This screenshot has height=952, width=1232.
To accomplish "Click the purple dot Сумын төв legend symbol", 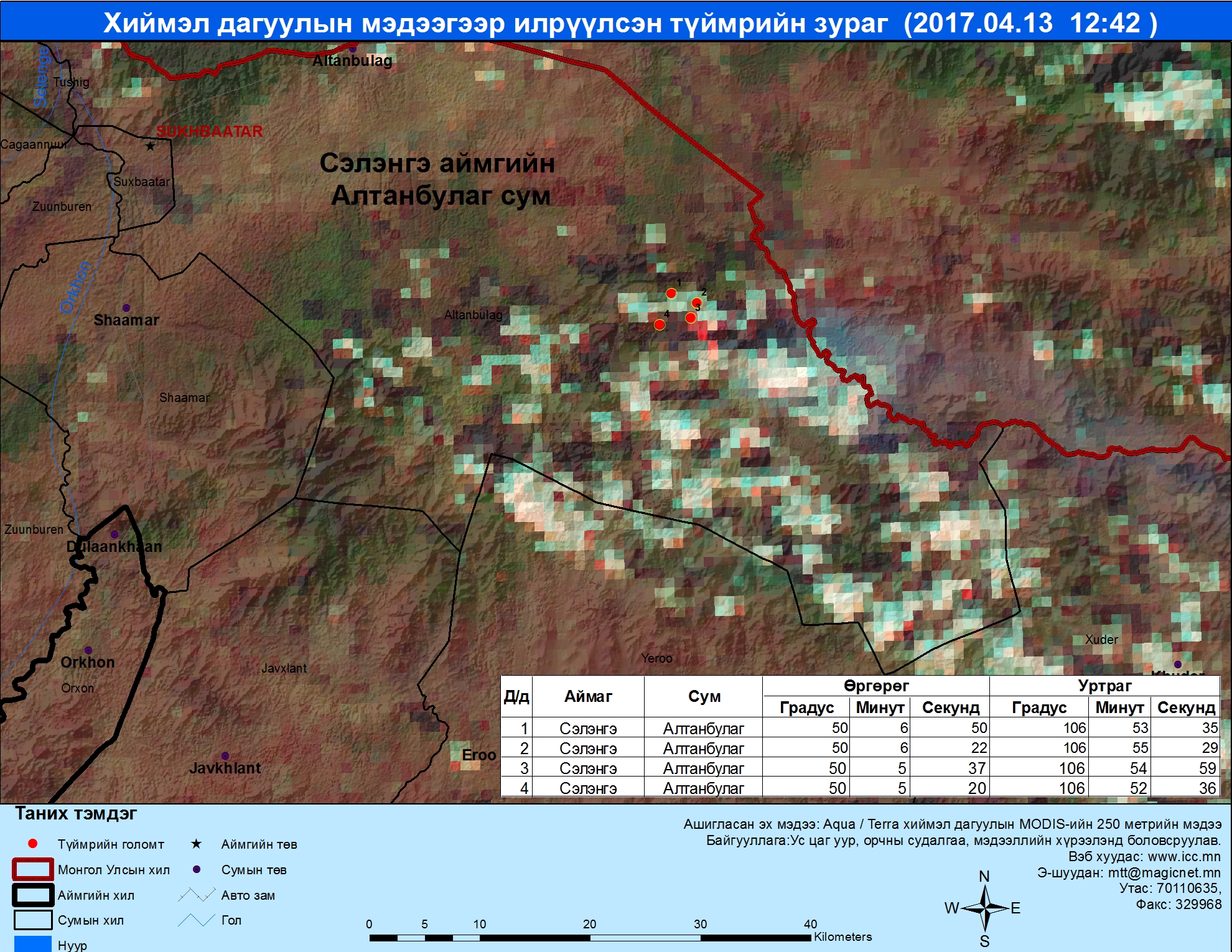I will 197,869.
